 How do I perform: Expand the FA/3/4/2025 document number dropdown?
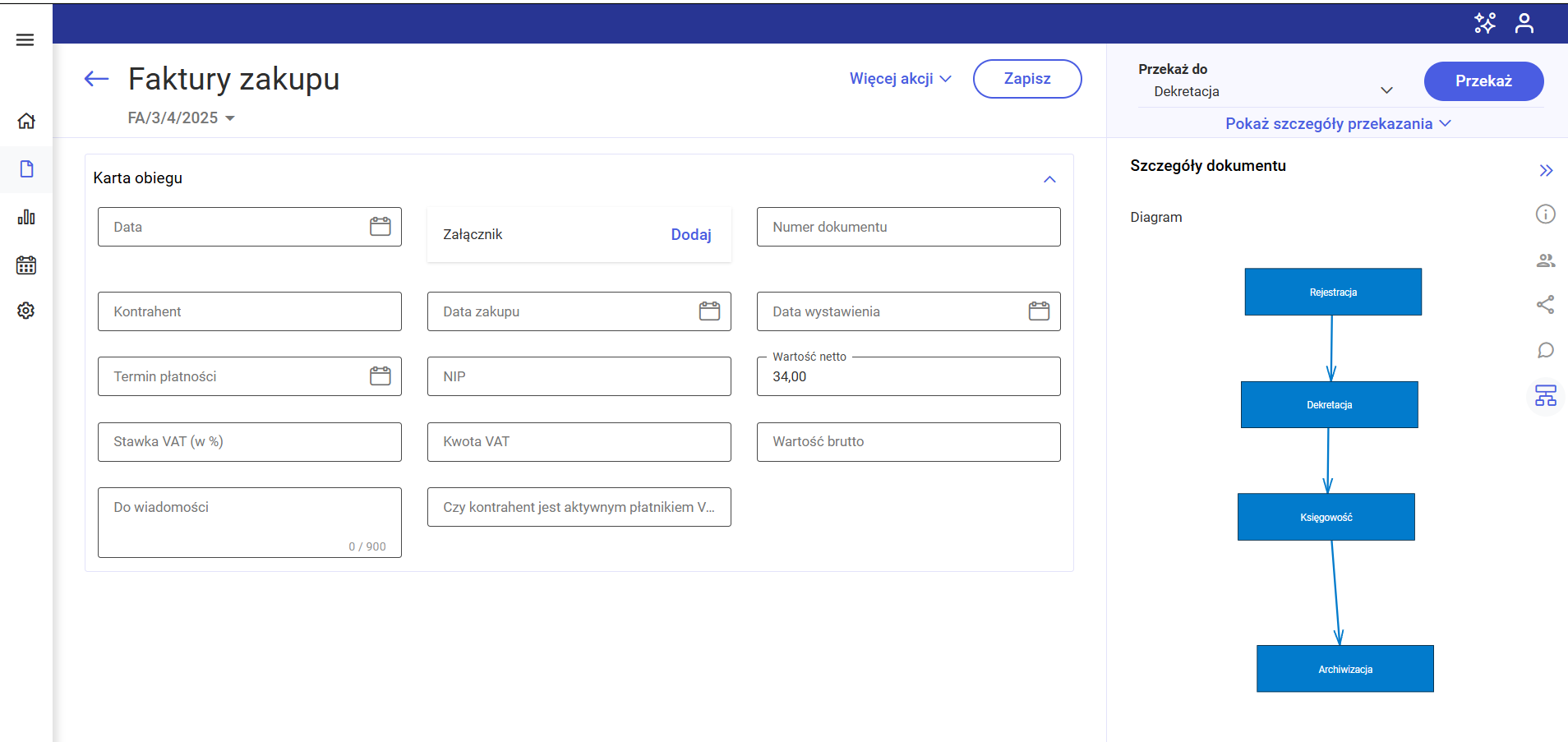[x=230, y=118]
